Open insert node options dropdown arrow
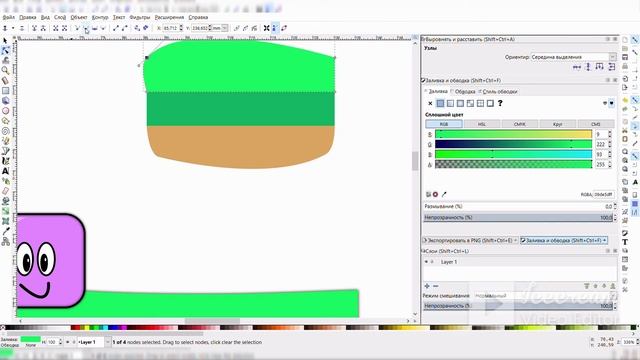The width and height of the screenshot is (640, 360). (x=13, y=28)
